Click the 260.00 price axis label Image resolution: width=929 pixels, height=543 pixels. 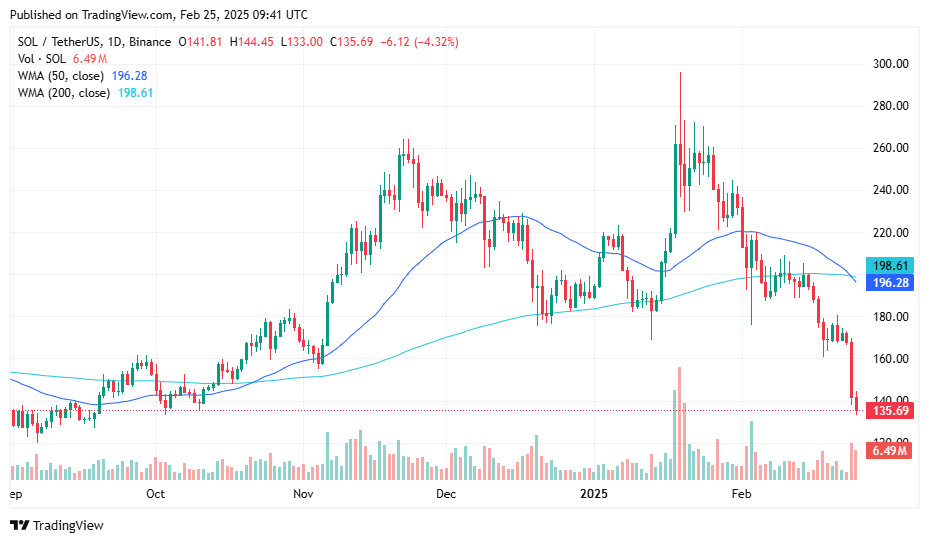[890, 148]
